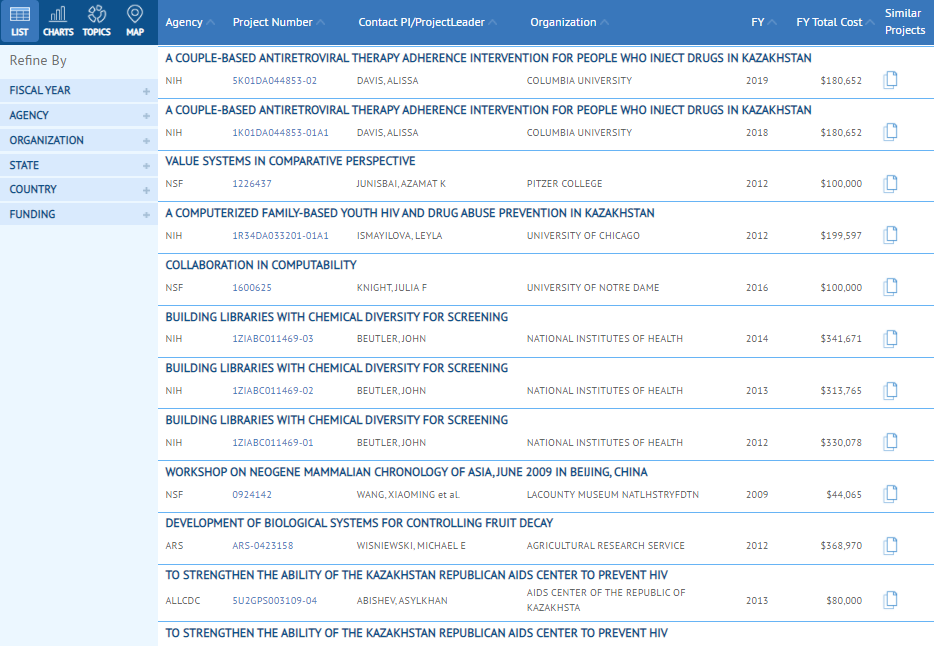Click the Similar Projects column header
The image size is (934, 646).
click(905, 21)
